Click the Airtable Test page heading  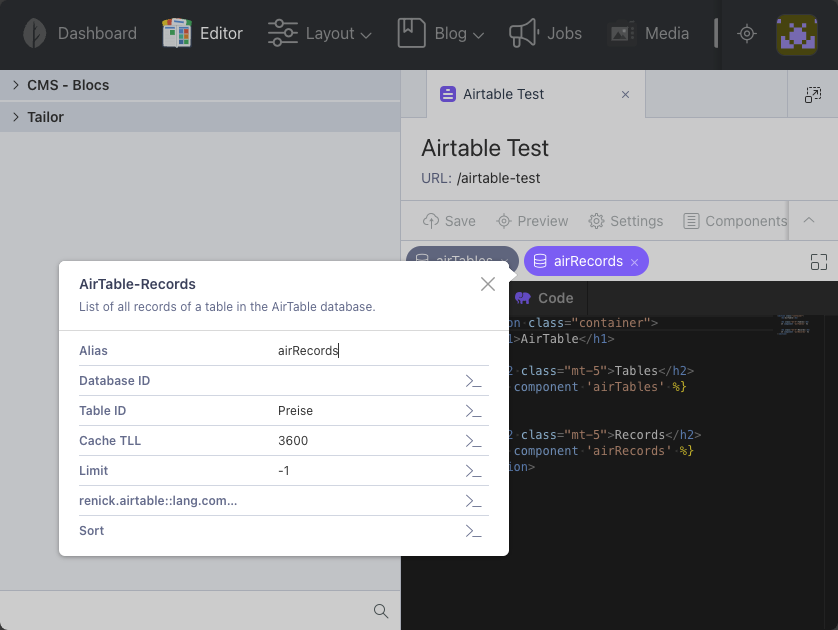(485, 148)
